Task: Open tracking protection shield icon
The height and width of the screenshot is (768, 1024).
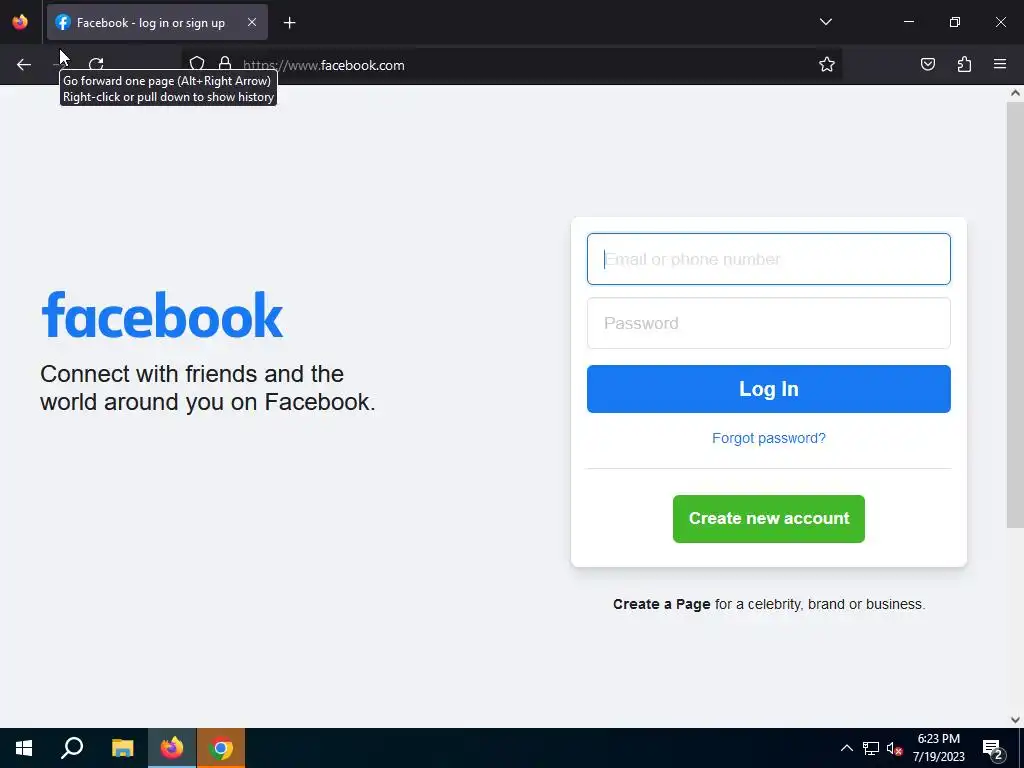Action: click(197, 64)
